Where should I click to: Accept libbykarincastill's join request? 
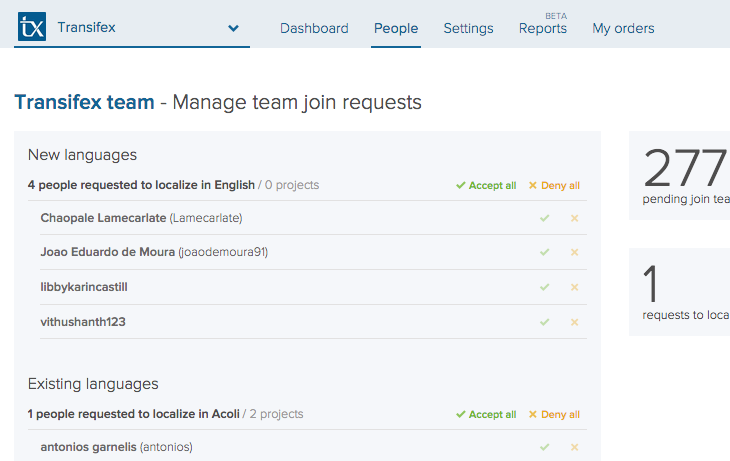[544, 287]
